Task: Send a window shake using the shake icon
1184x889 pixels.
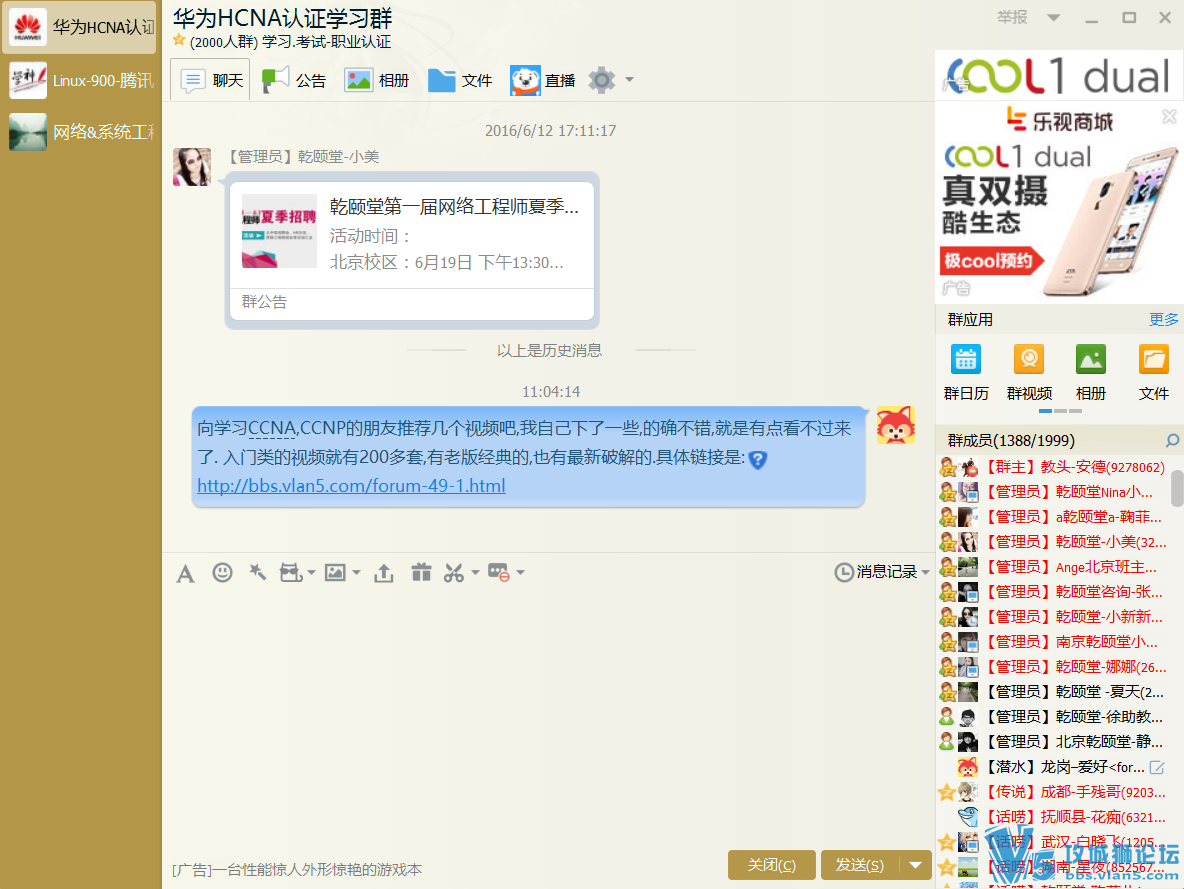Action: [257, 573]
